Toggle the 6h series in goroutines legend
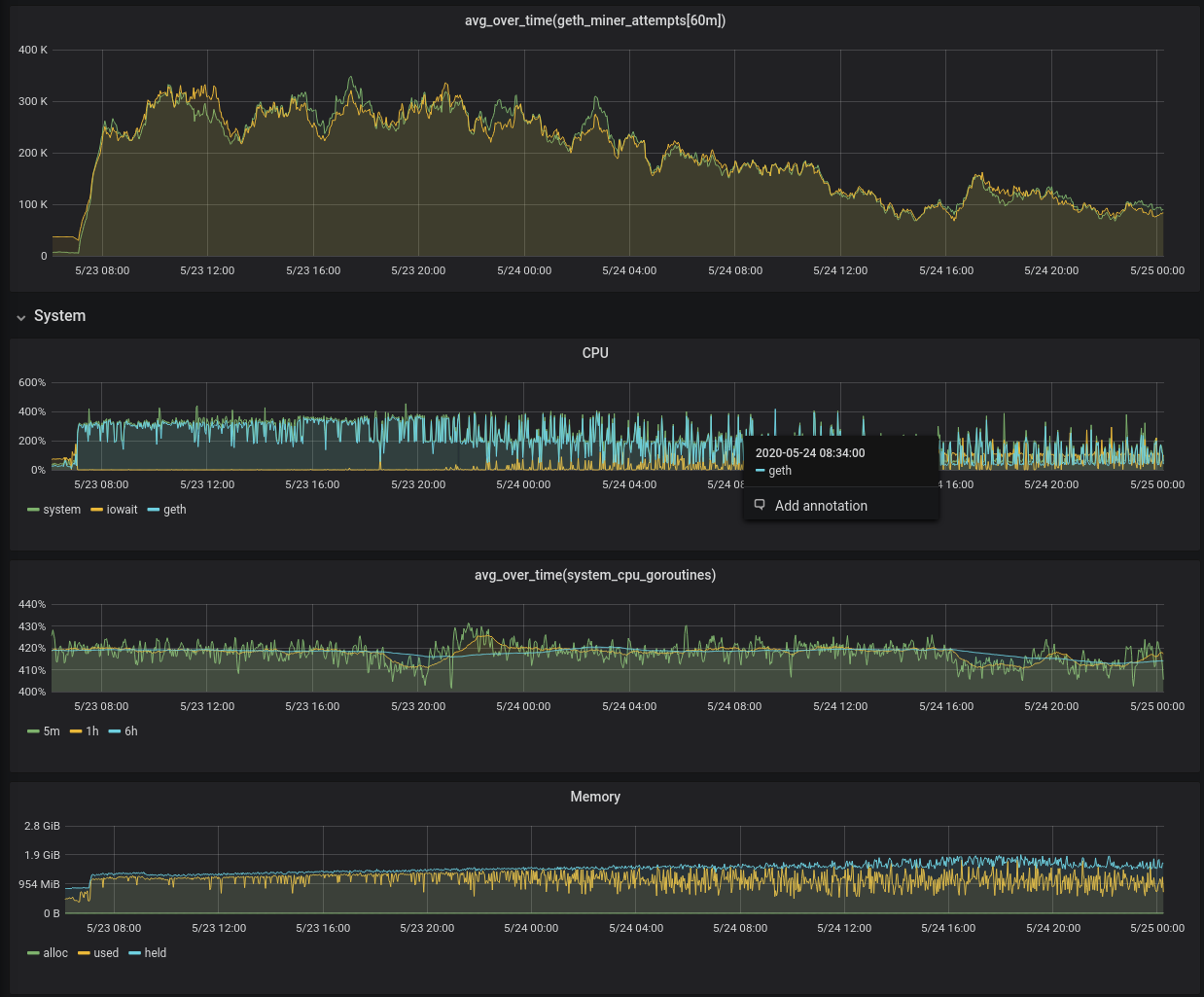Viewport: 1204px width, 997px height. coord(130,731)
